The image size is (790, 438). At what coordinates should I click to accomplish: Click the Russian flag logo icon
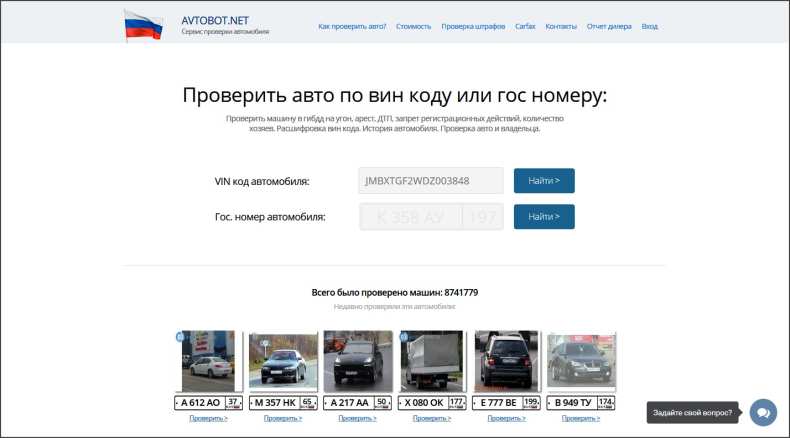[x=143, y=25]
